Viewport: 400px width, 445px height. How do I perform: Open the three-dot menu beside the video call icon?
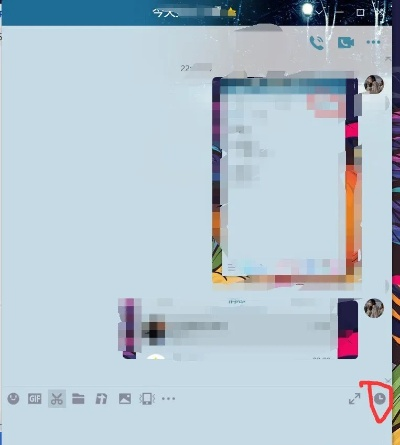click(373, 42)
